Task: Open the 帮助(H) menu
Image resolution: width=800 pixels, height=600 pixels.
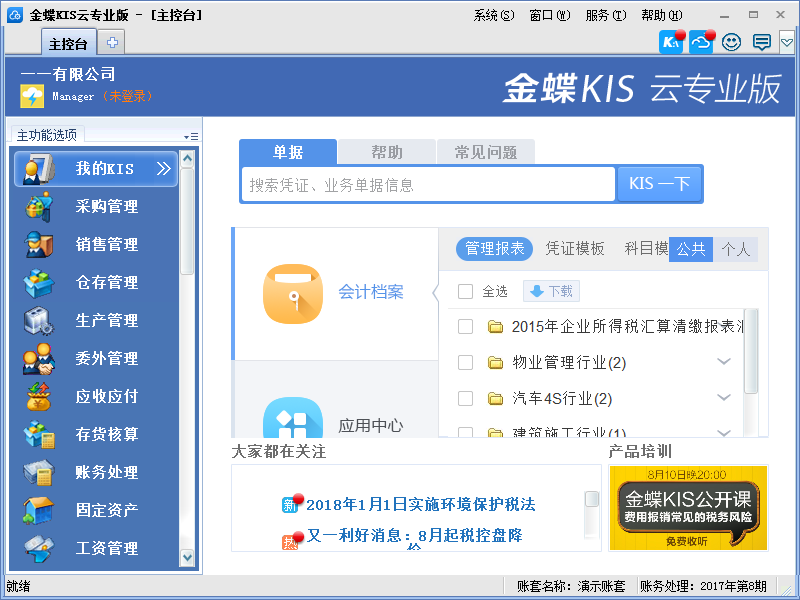Action: click(662, 15)
